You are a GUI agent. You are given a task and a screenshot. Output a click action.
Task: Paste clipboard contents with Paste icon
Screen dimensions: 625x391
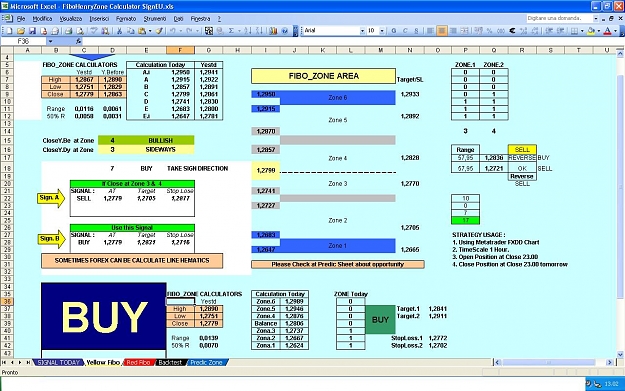click(142, 31)
